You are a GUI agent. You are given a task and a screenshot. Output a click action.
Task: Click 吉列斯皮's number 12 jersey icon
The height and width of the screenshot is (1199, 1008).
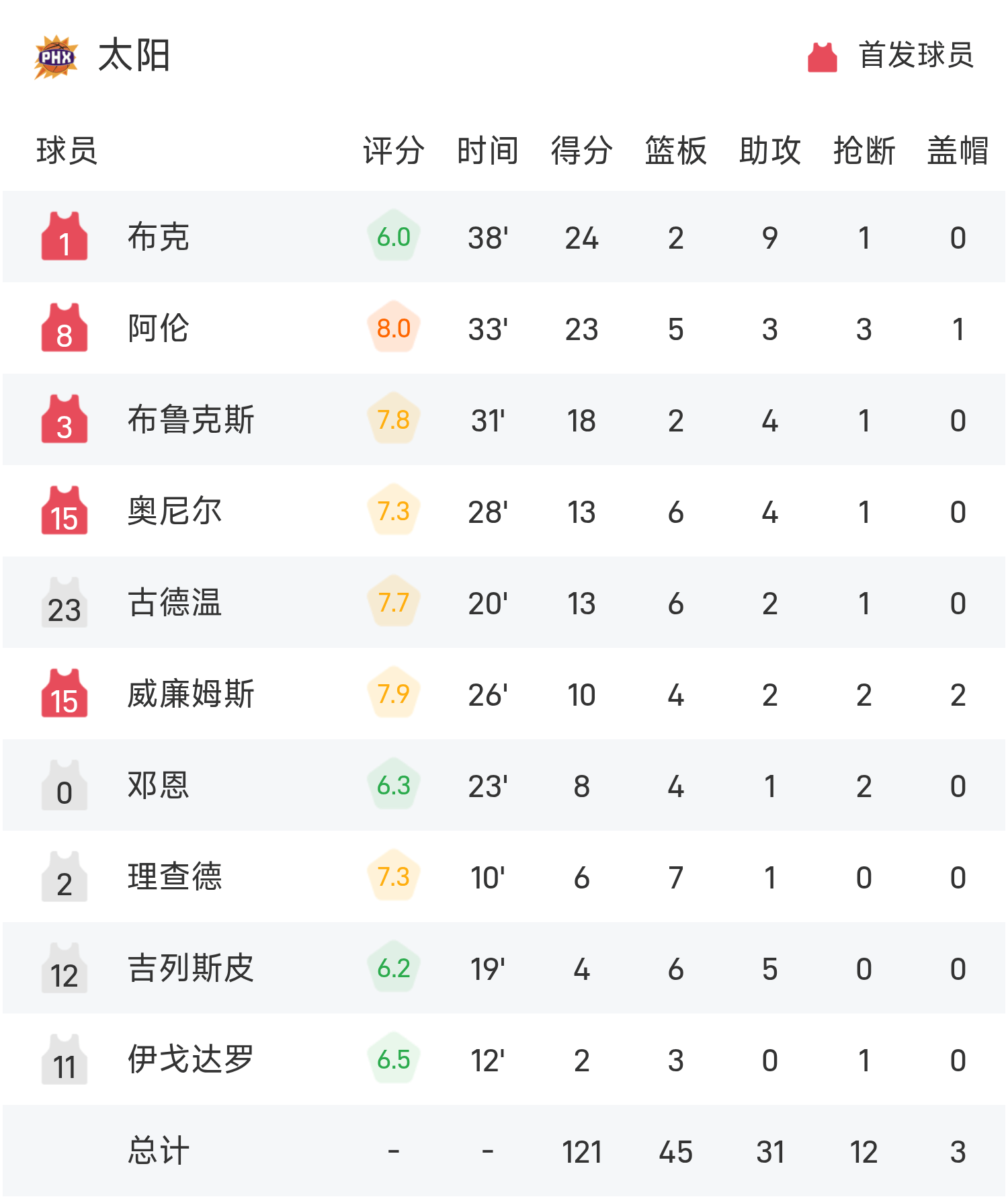point(65,968)
